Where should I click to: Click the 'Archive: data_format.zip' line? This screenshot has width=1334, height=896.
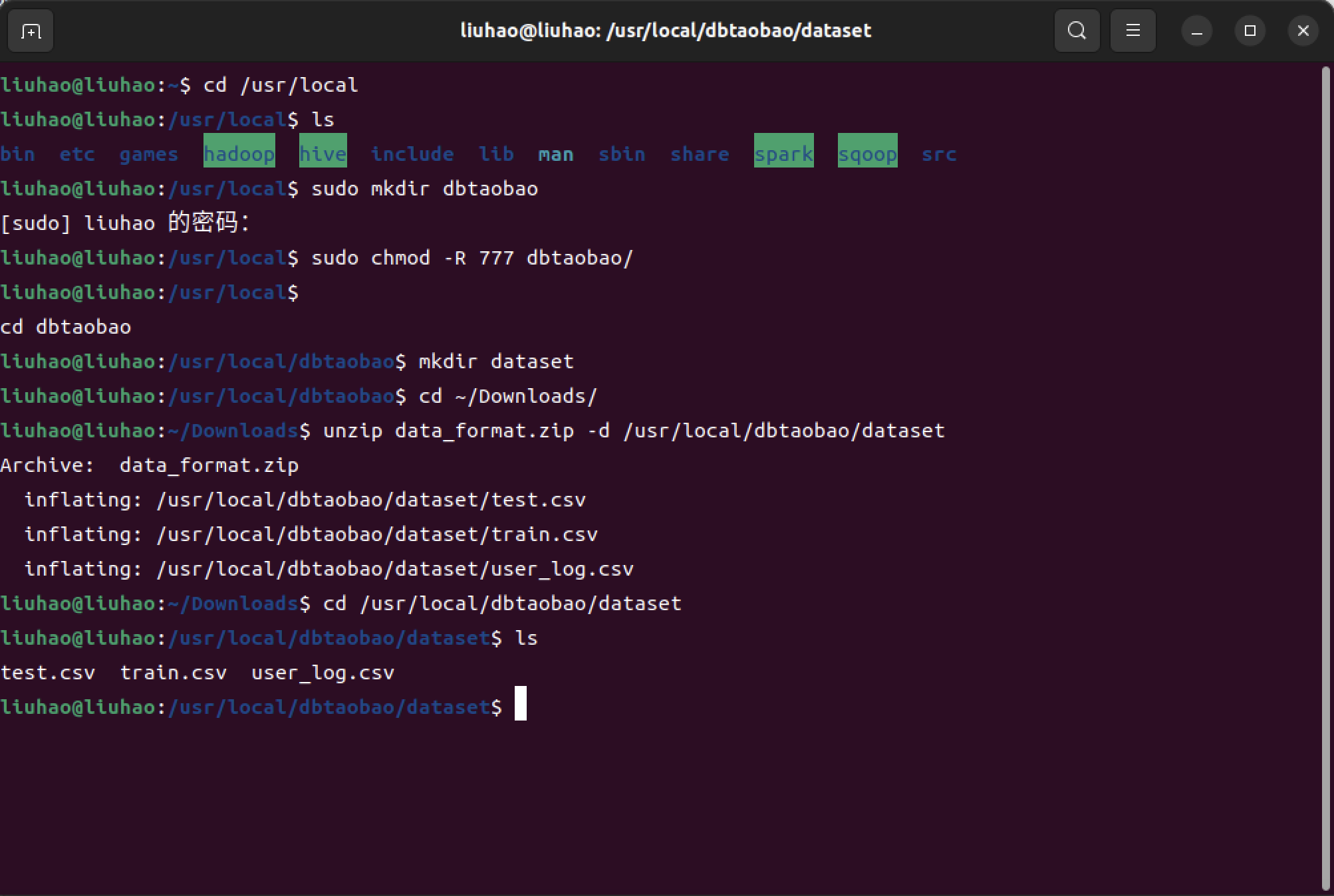tap(150, 465)
